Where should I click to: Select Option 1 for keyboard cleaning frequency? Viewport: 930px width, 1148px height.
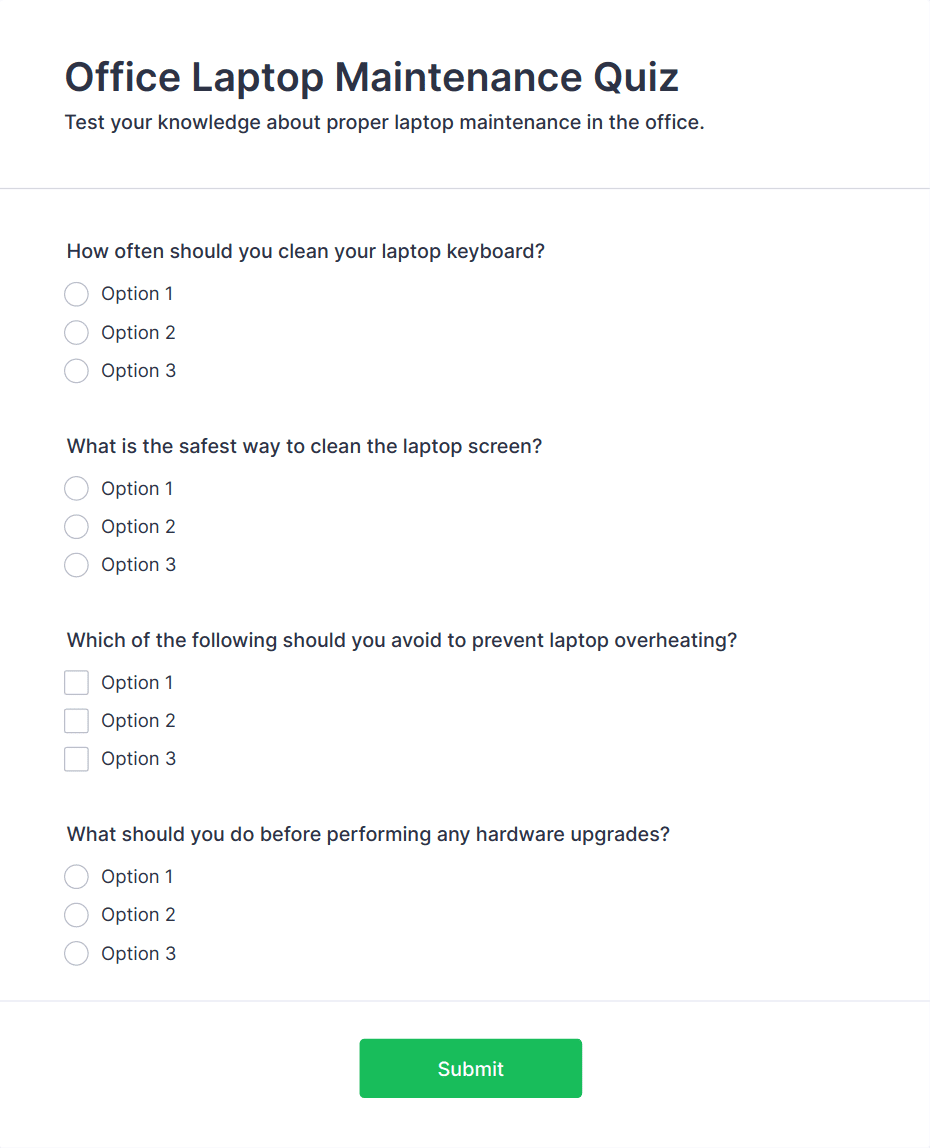tap(76, 294)
